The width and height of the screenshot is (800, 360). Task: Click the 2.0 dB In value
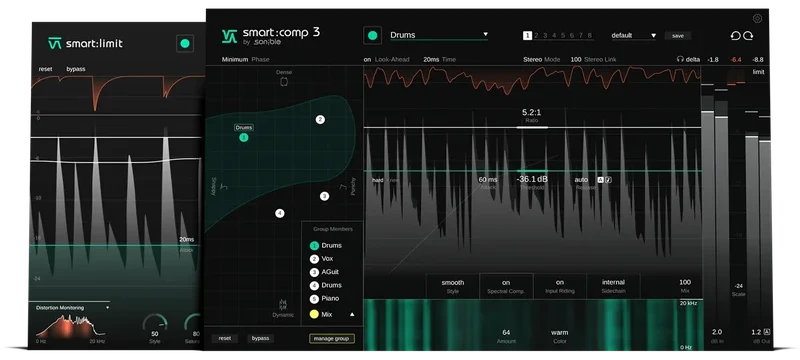click(717, 332)
